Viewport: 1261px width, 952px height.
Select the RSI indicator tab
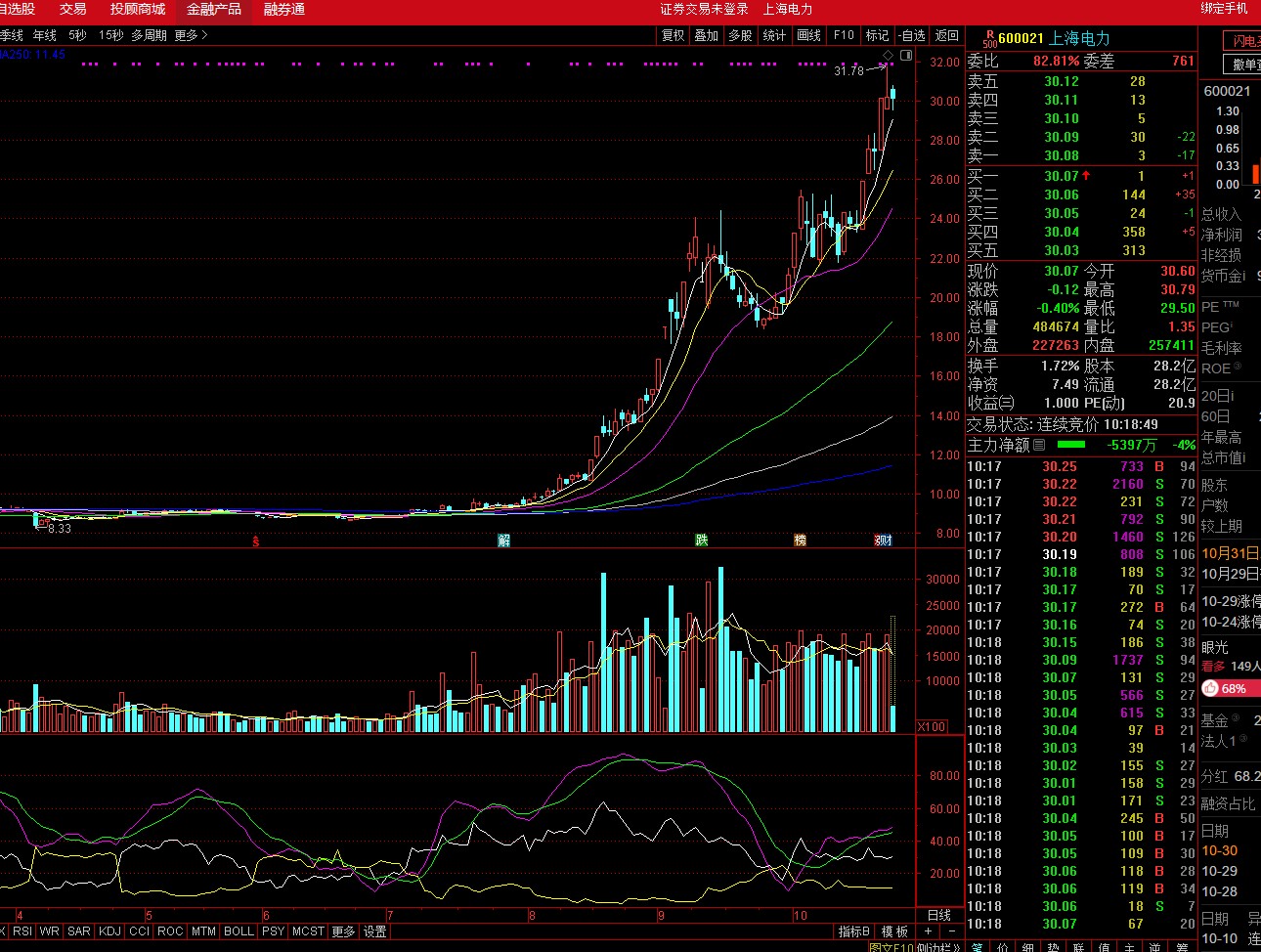(x=22, y=931)
